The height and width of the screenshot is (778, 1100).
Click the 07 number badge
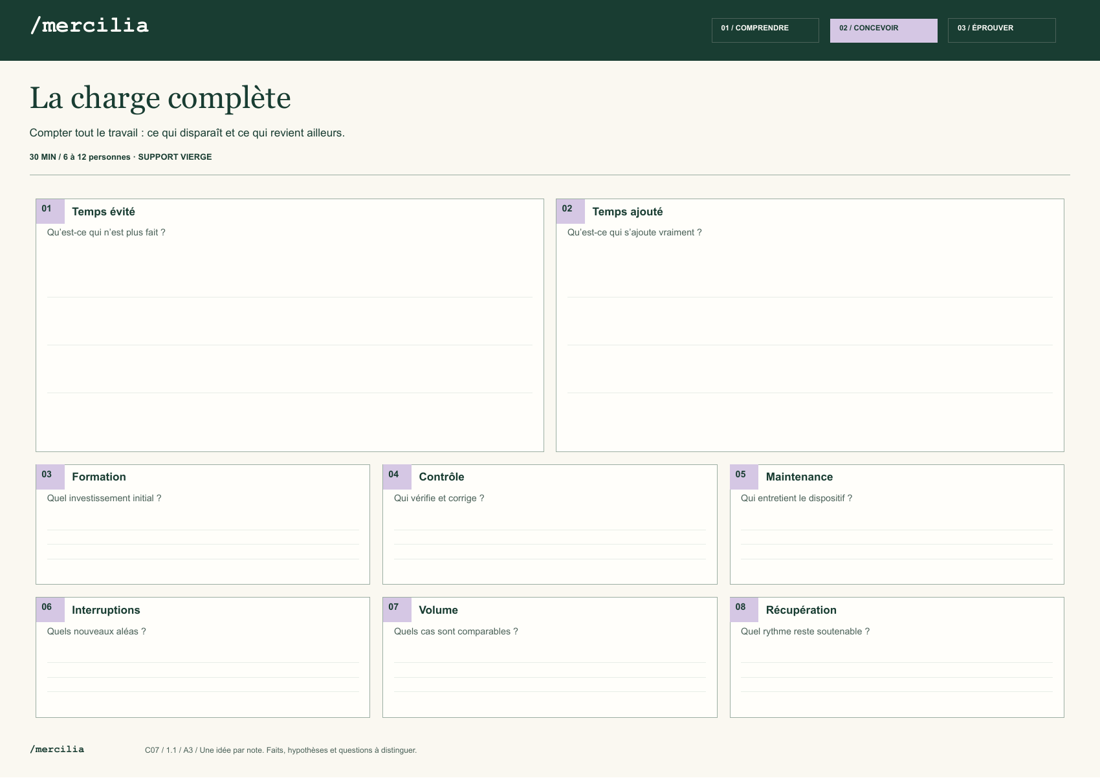click(x=397, y=610)
